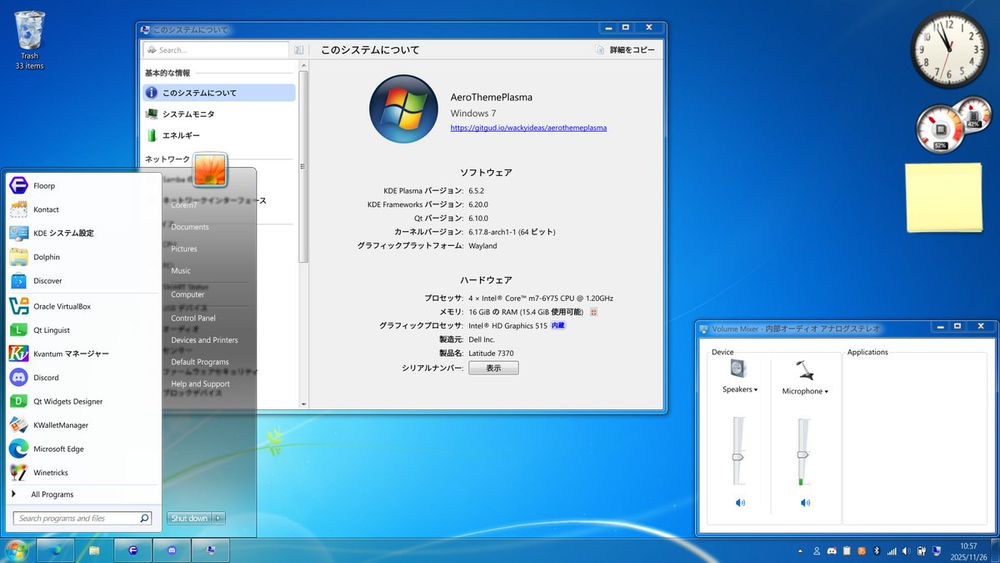Open the gitgud.io aerothemeplasma link
The height and width of the screenshot is (563, 1000).
[x=529, y=128]
